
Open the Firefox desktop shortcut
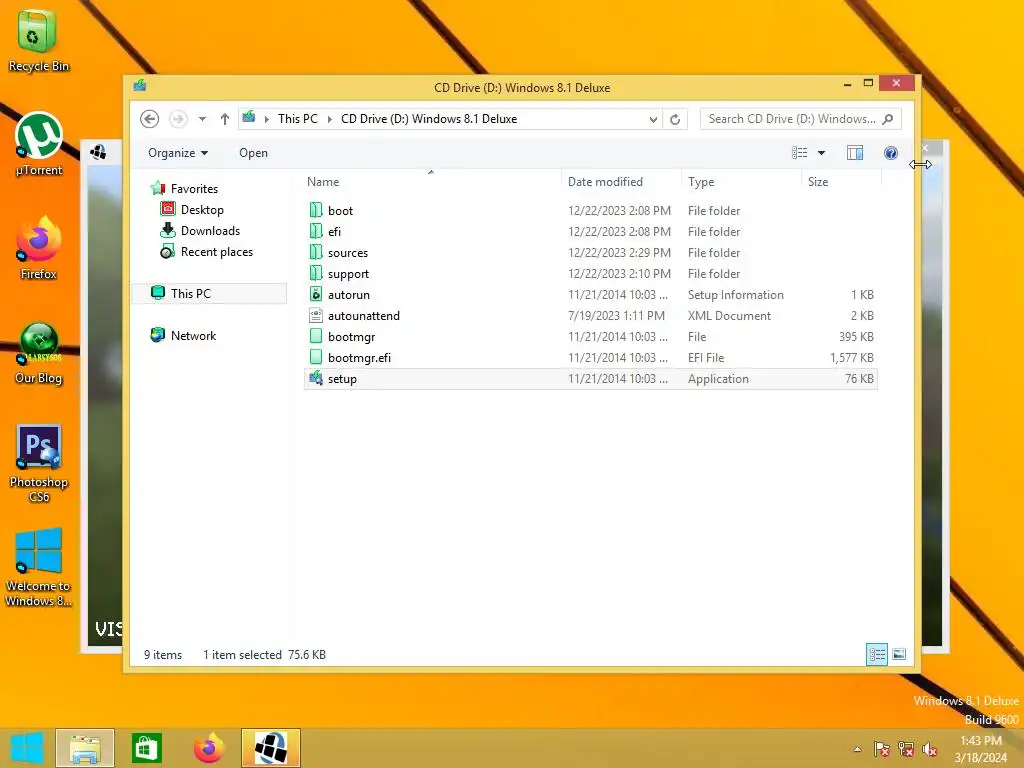coord(39,248)
